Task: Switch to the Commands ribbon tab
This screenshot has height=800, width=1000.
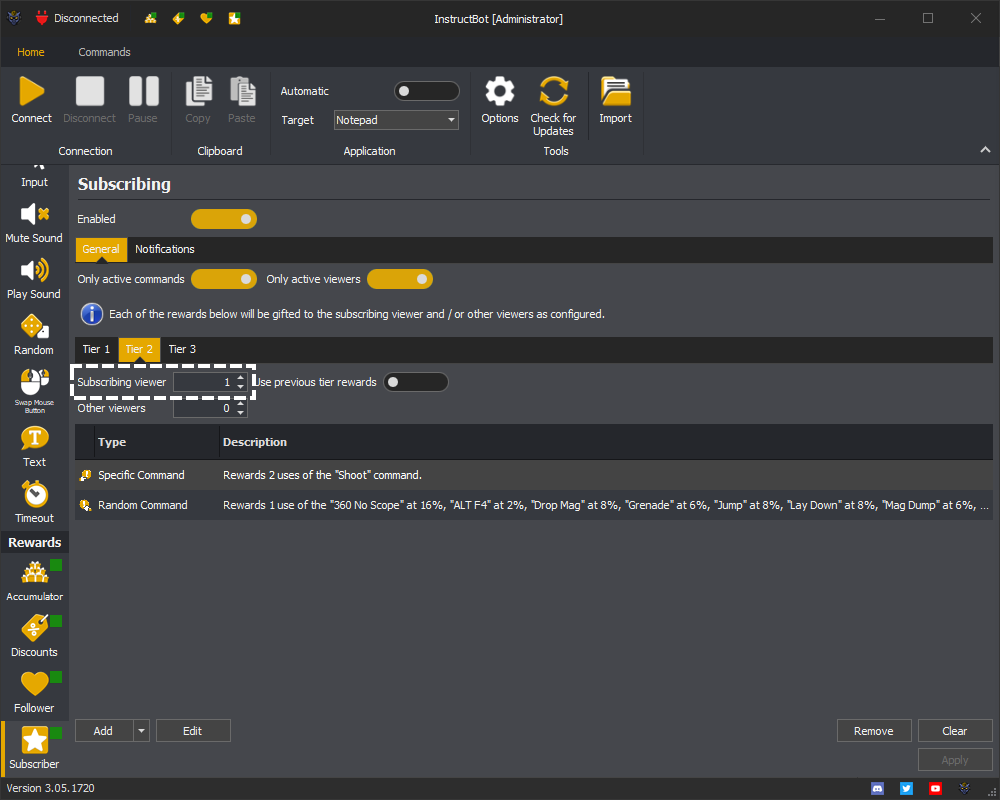Action: 105,52
